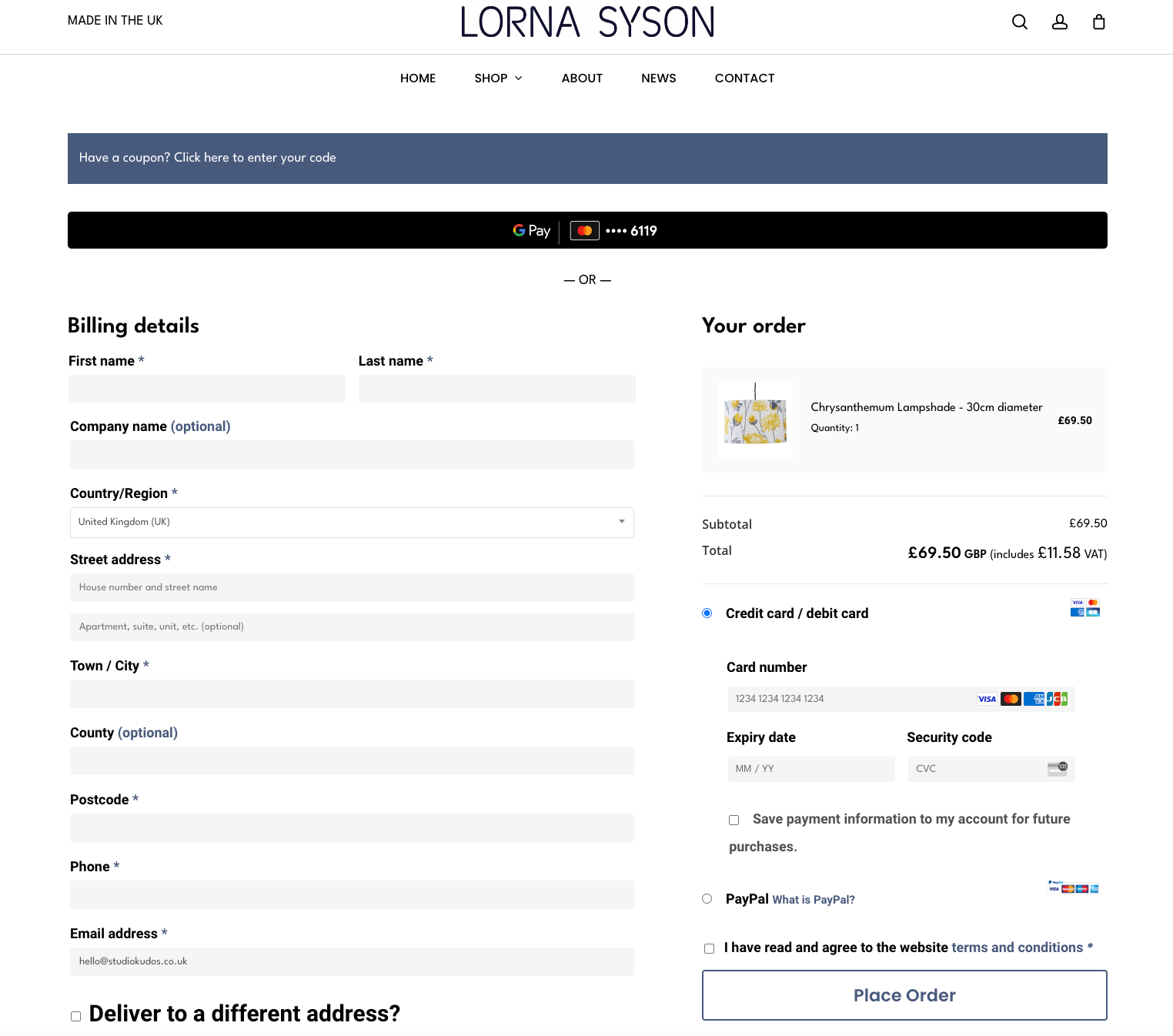Click the CVC security code help icon
This screenshot has height=1036, width=1173.
[x=1058, y=768]
